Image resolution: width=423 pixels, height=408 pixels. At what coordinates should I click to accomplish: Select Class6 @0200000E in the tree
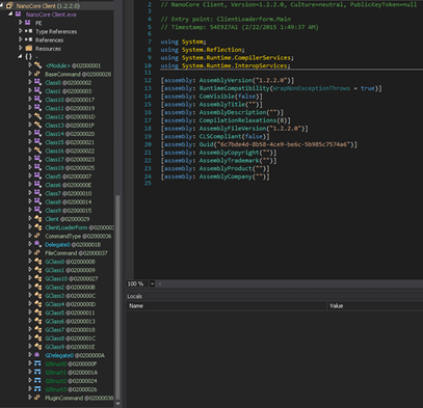pos(68,185)
